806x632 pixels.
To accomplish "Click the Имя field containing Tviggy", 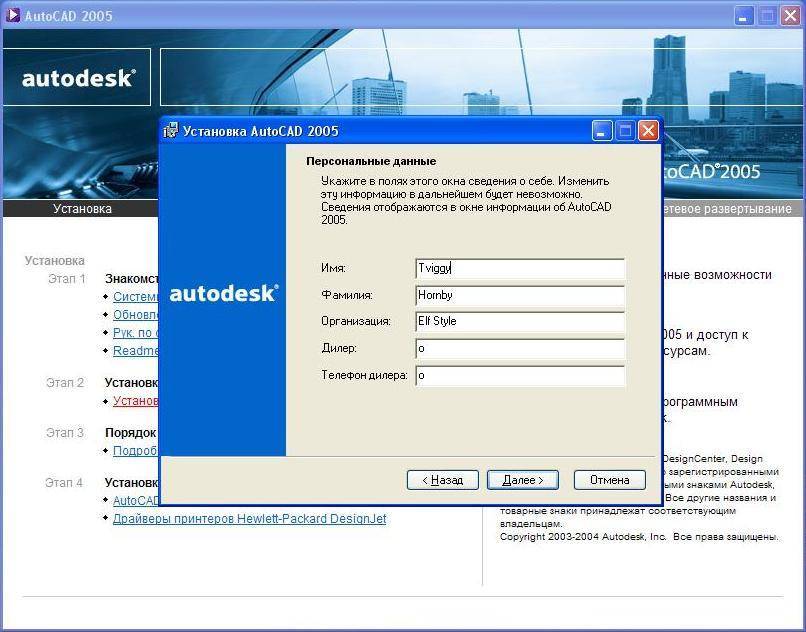I will point(520,268).
